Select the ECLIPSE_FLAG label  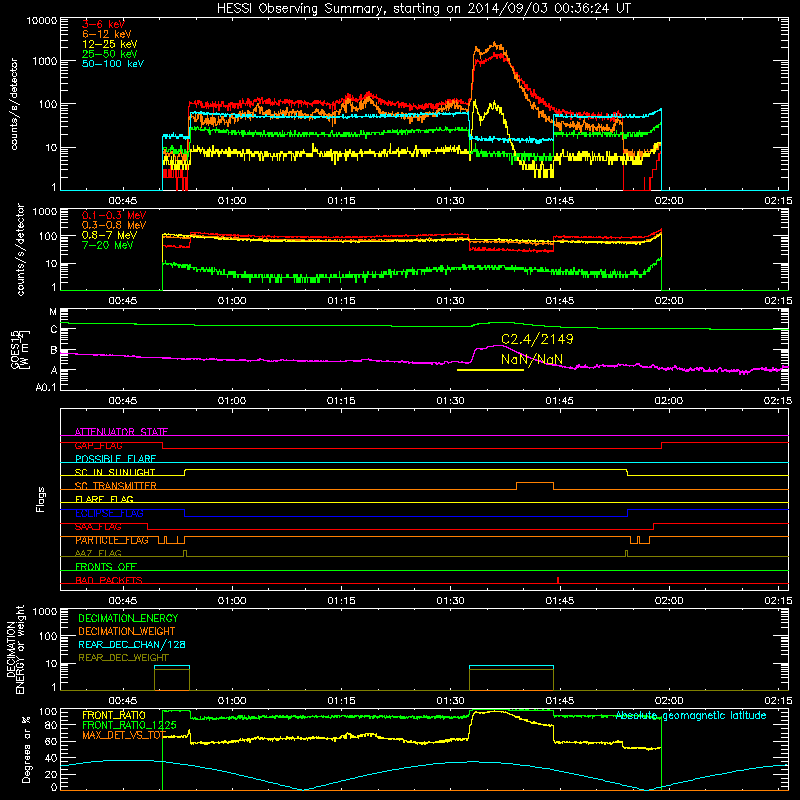click(x=109, y=513)
